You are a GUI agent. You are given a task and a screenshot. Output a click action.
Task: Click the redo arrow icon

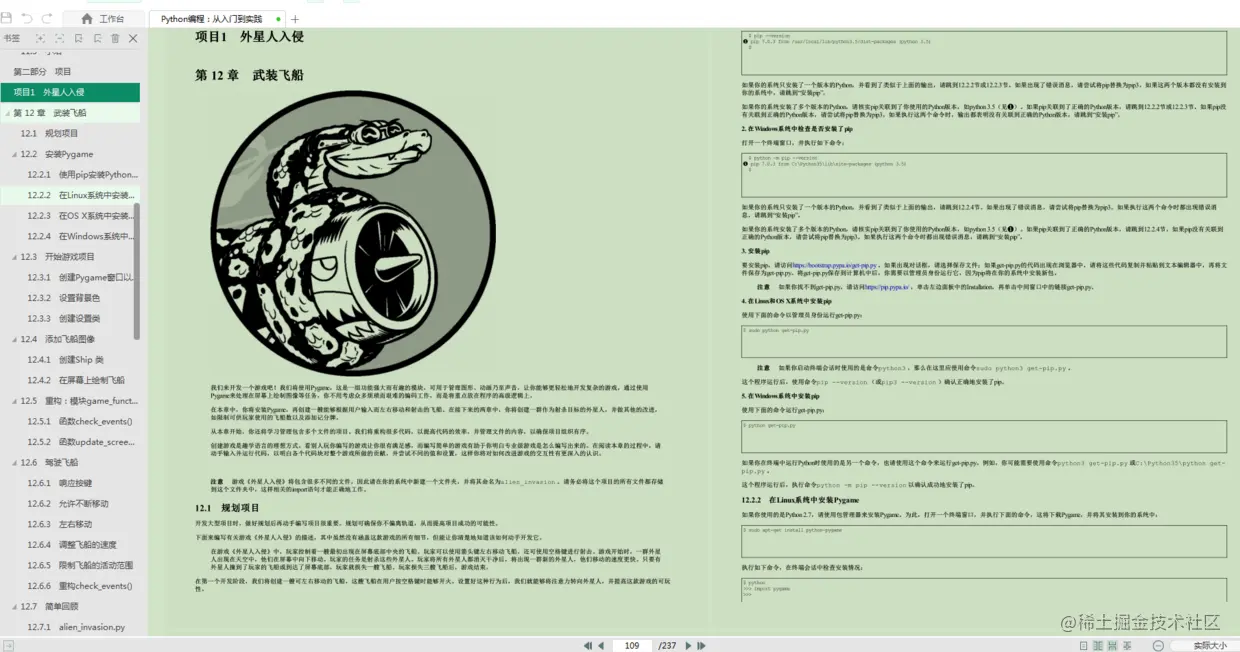tap(47, 18)
